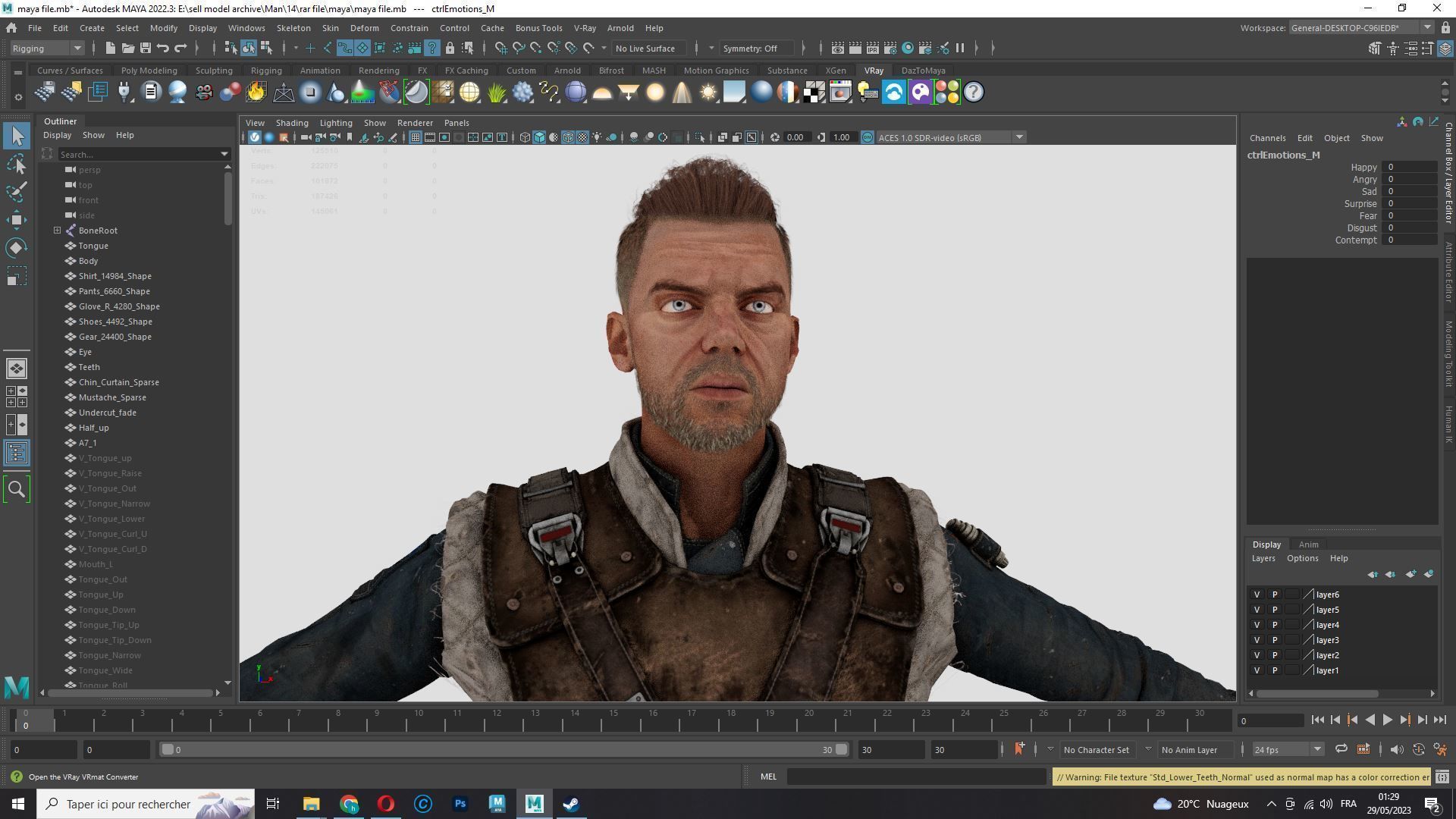Go to end of playback range
Viewport: 1456px width, 819px height.
point(1440,720)
